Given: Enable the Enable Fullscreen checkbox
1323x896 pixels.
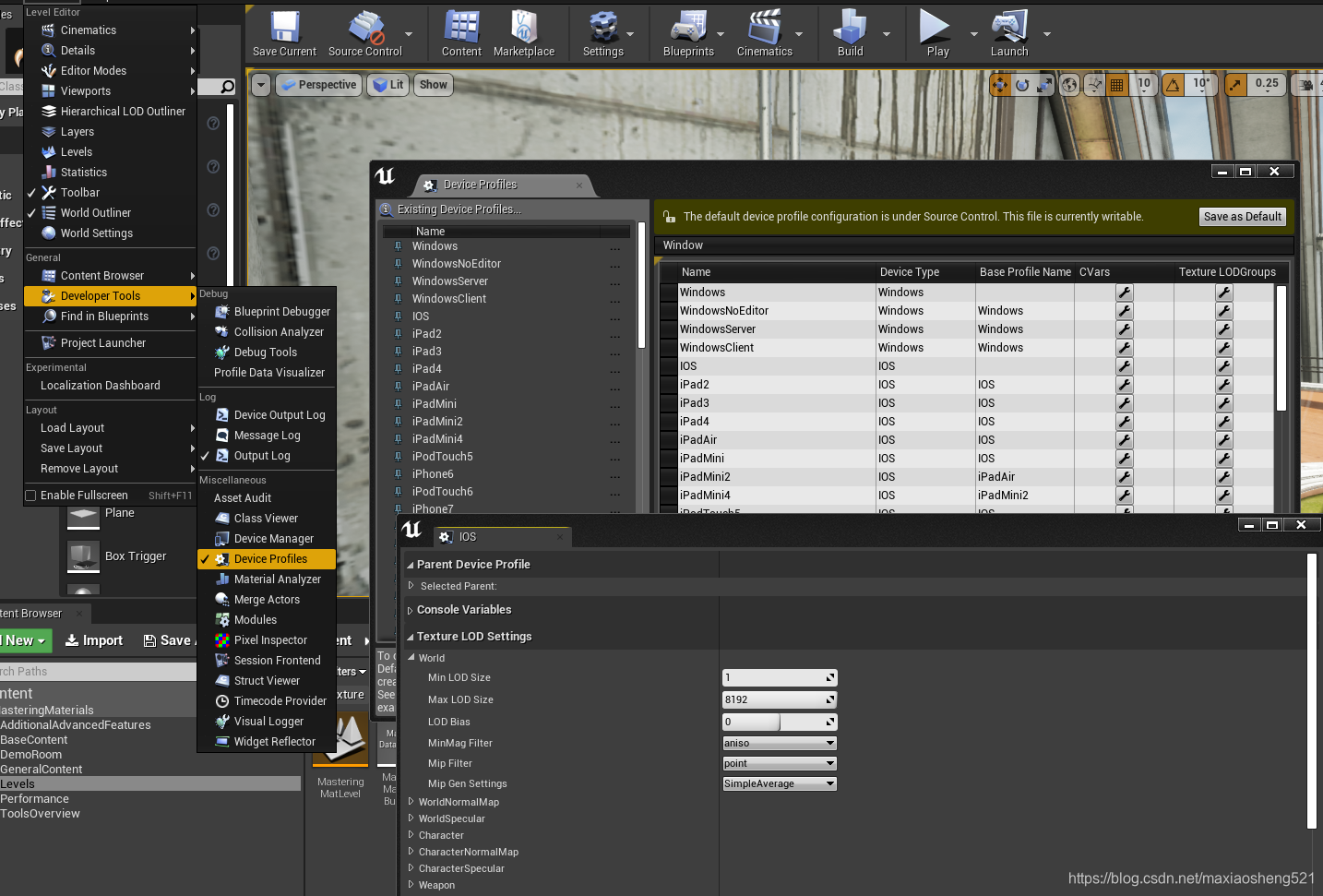Looking at the screenshot, I should point(30,496).
